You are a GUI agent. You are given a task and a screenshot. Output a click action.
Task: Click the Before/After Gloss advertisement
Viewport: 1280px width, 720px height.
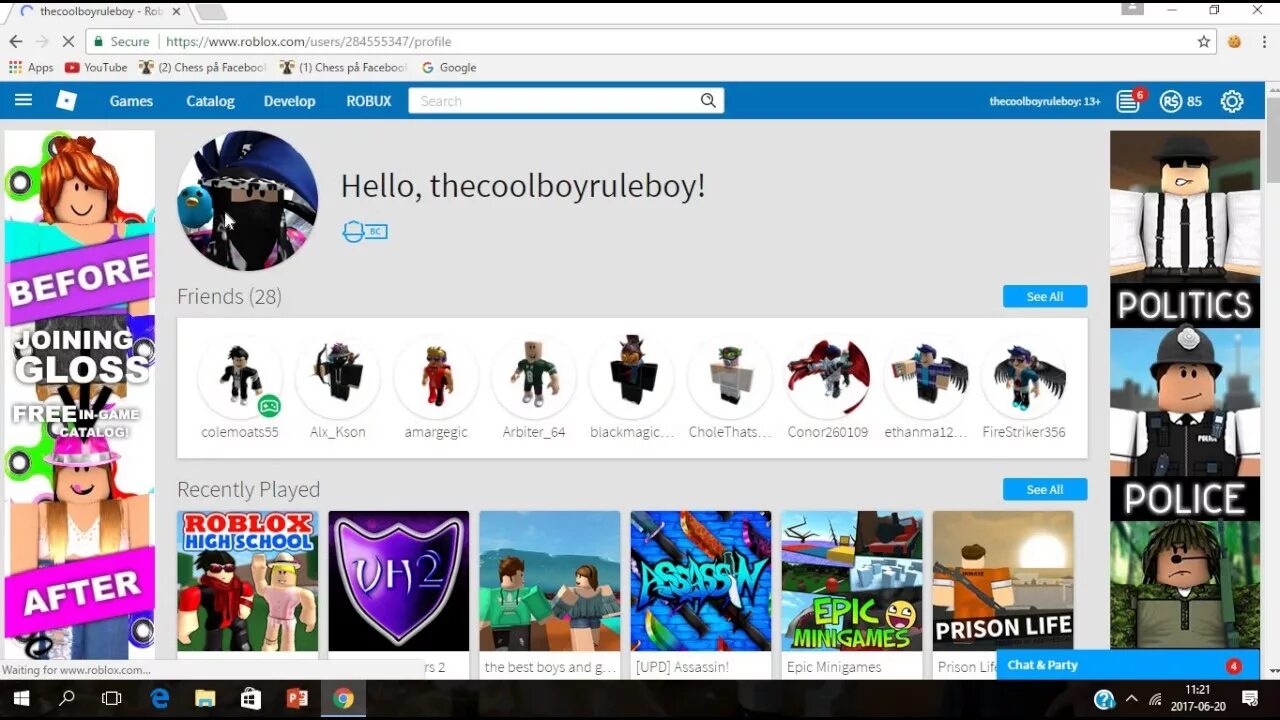point(80,395)
